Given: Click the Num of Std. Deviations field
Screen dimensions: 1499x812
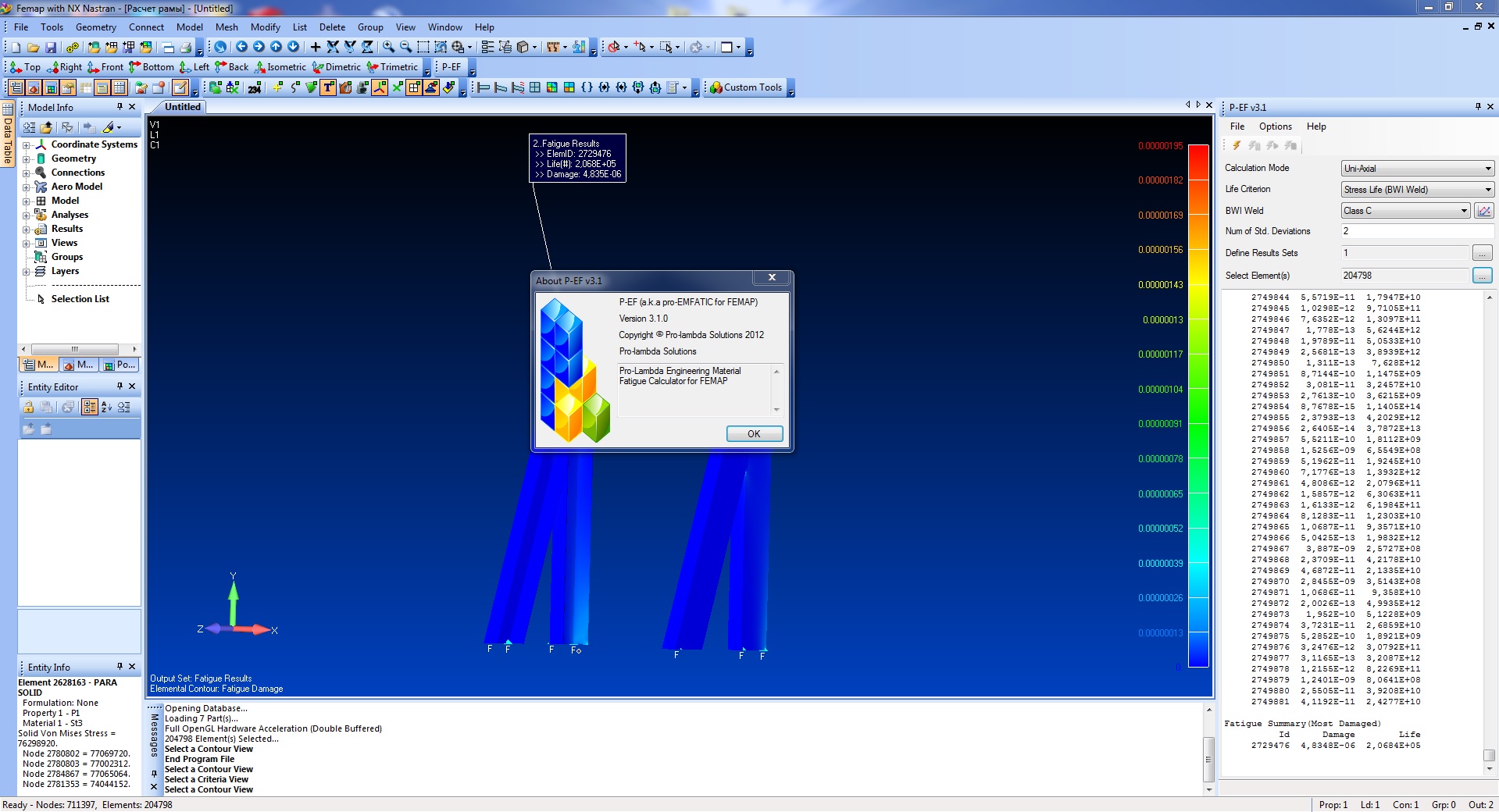Looking at the screenshot, I should point(1417,231).
